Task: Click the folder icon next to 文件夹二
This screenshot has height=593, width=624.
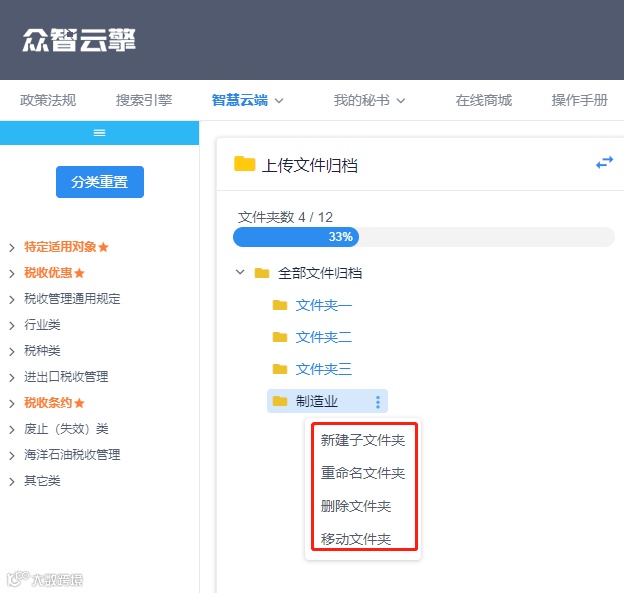Action: click(280, 337)
